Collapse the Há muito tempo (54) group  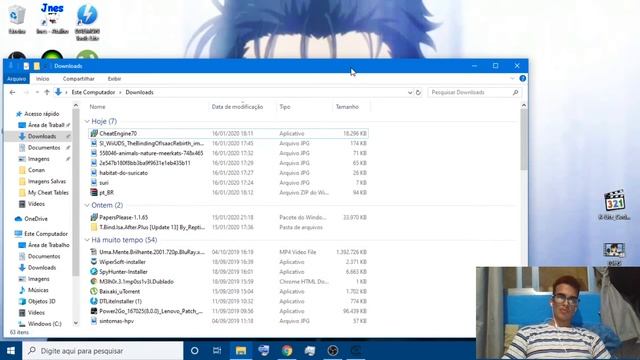click(x=87, y=240)
